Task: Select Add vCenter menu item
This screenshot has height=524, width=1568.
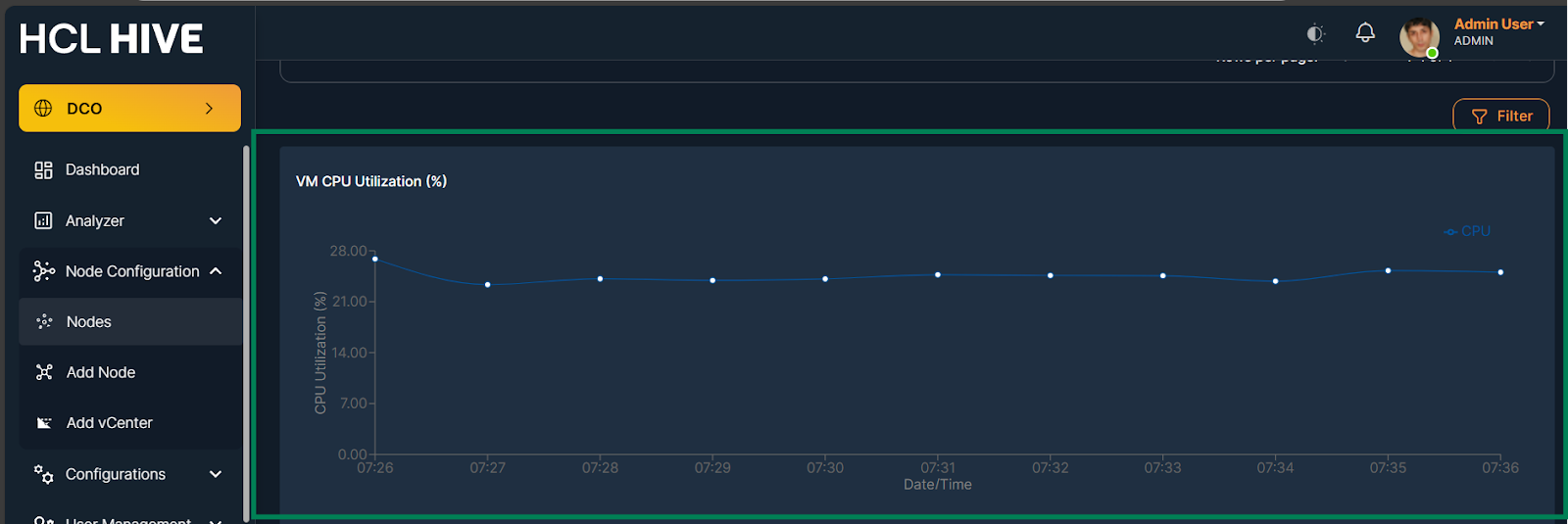Action: coord(130,423)
